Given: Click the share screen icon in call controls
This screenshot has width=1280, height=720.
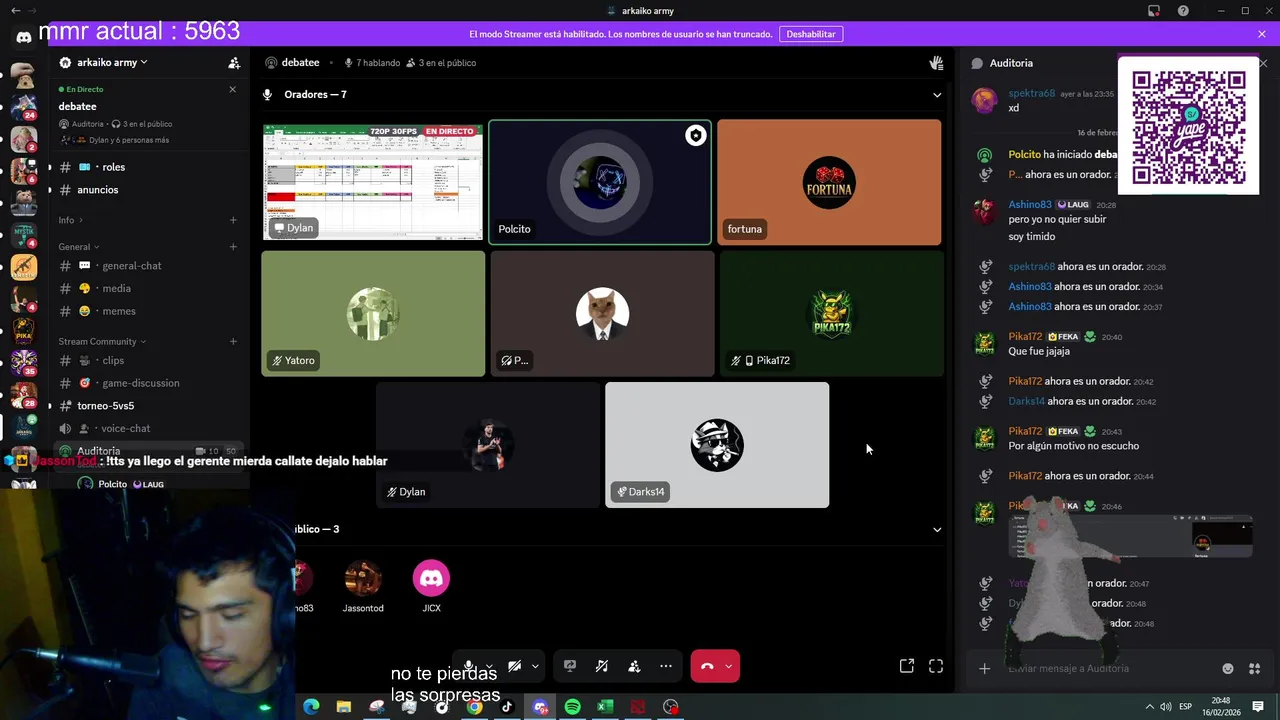Looking at the screenshot, I should [570, 666].
